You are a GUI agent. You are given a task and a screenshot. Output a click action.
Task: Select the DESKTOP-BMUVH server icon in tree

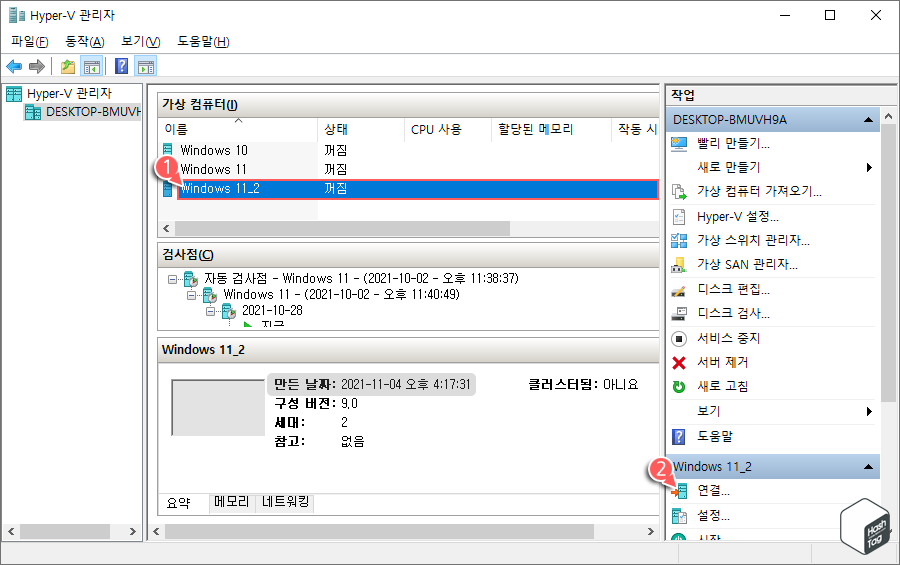click(33, 112)
